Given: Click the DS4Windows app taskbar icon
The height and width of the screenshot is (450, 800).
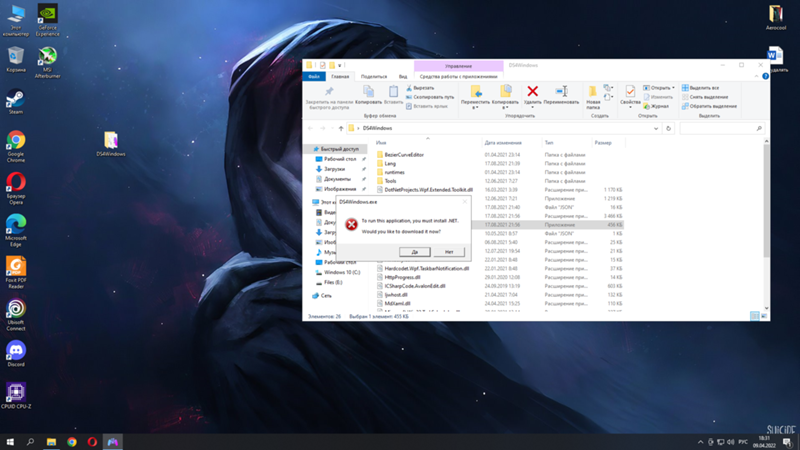Looking at the screenshot, I should [113, 442].
